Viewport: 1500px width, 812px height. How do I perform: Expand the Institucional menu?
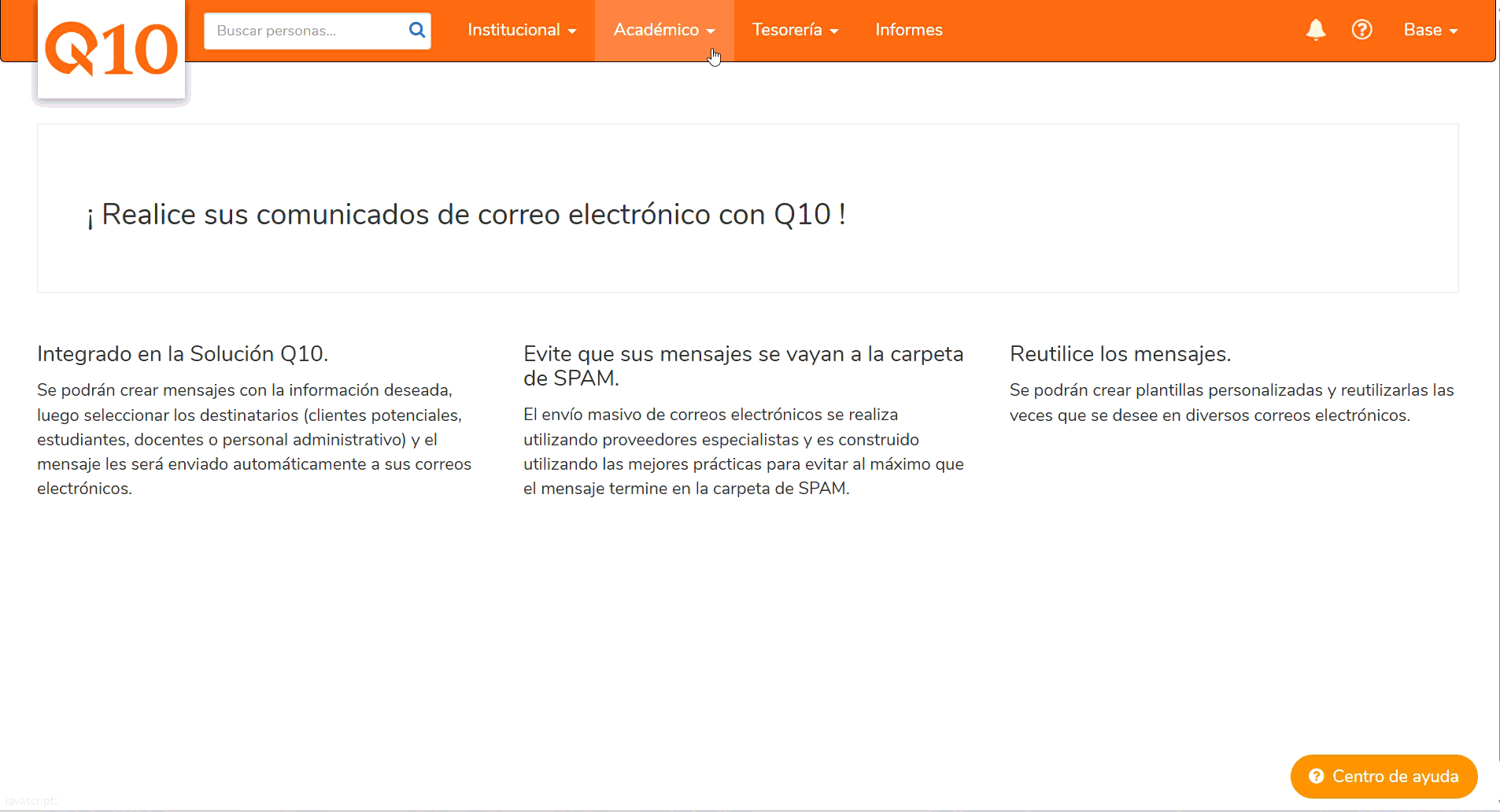[523, 30]
